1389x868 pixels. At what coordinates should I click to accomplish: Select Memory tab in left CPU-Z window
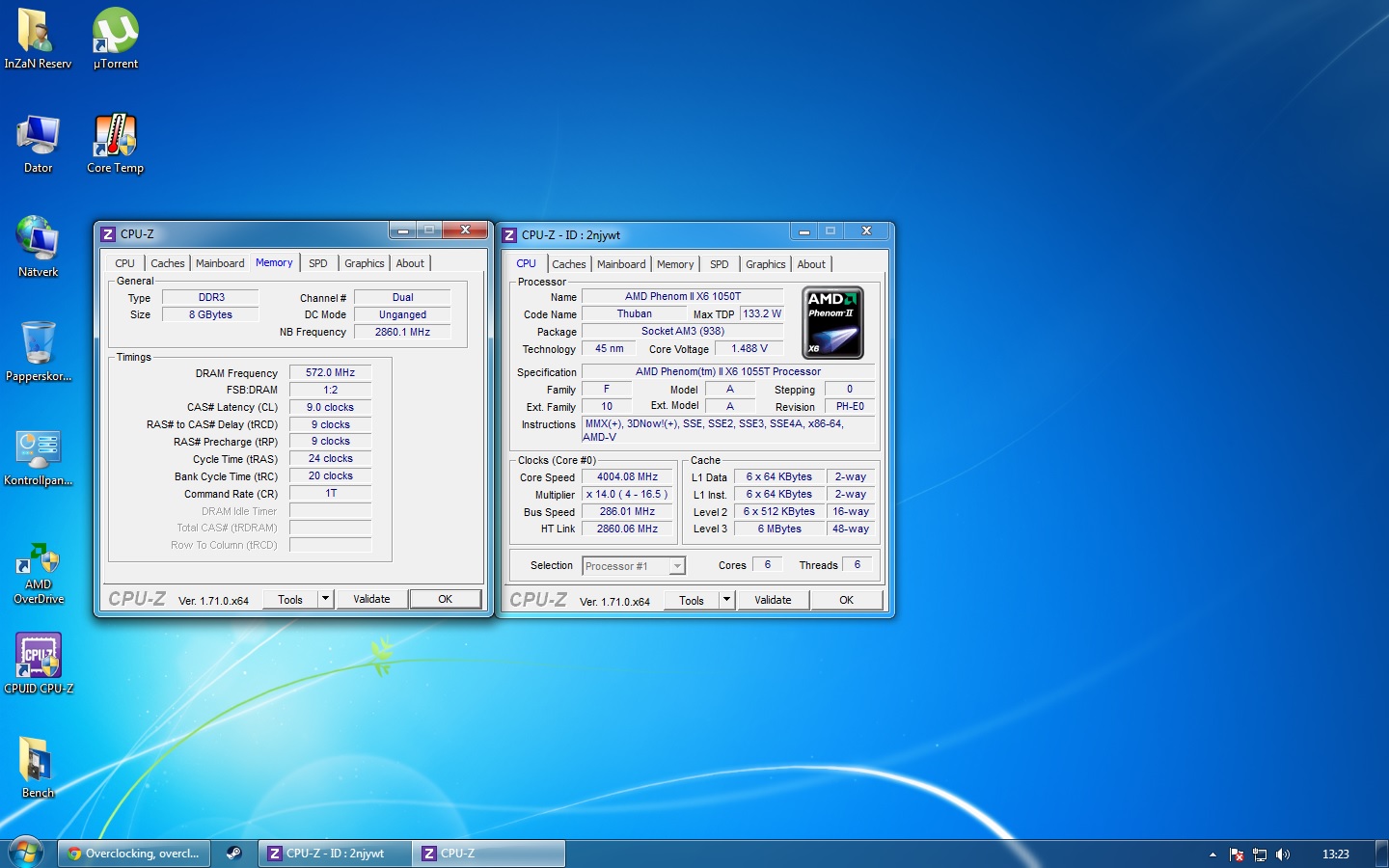(274, 262)
